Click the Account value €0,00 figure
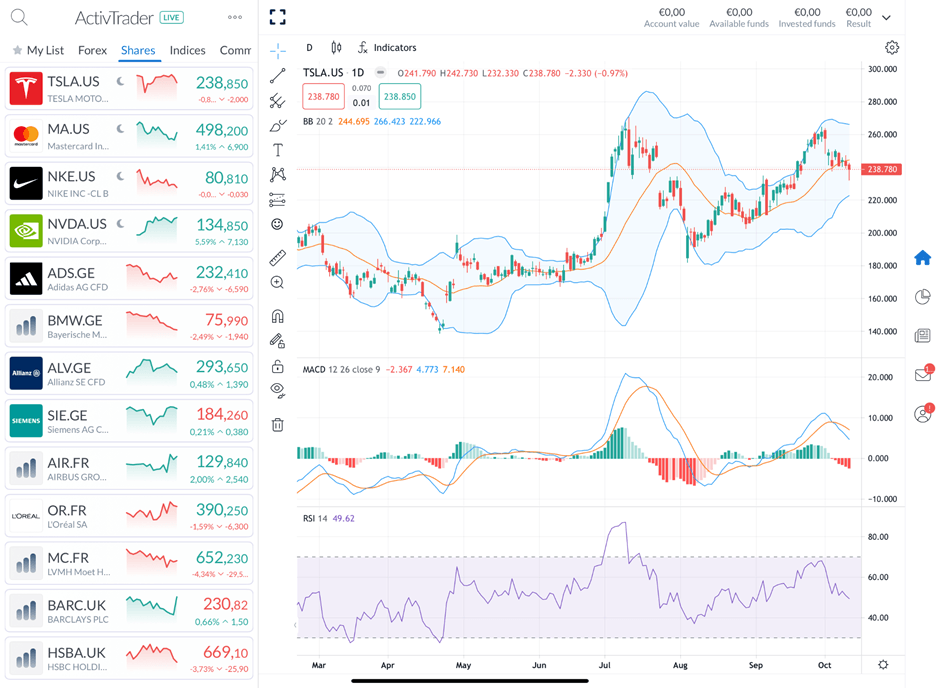 [671, 12]
